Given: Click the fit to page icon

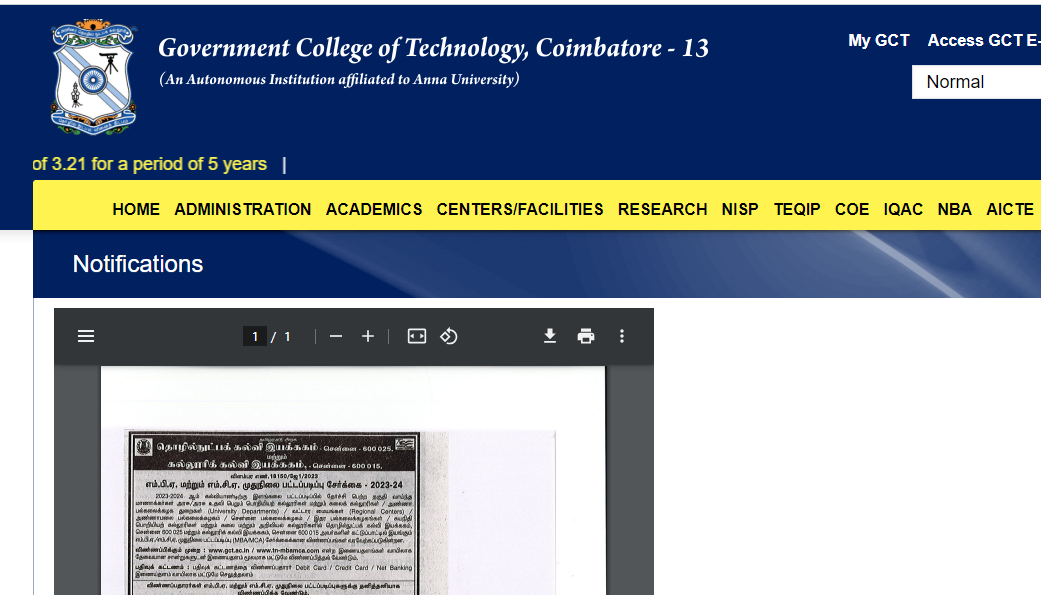Looking at the screenshot, I should (416, 336).
